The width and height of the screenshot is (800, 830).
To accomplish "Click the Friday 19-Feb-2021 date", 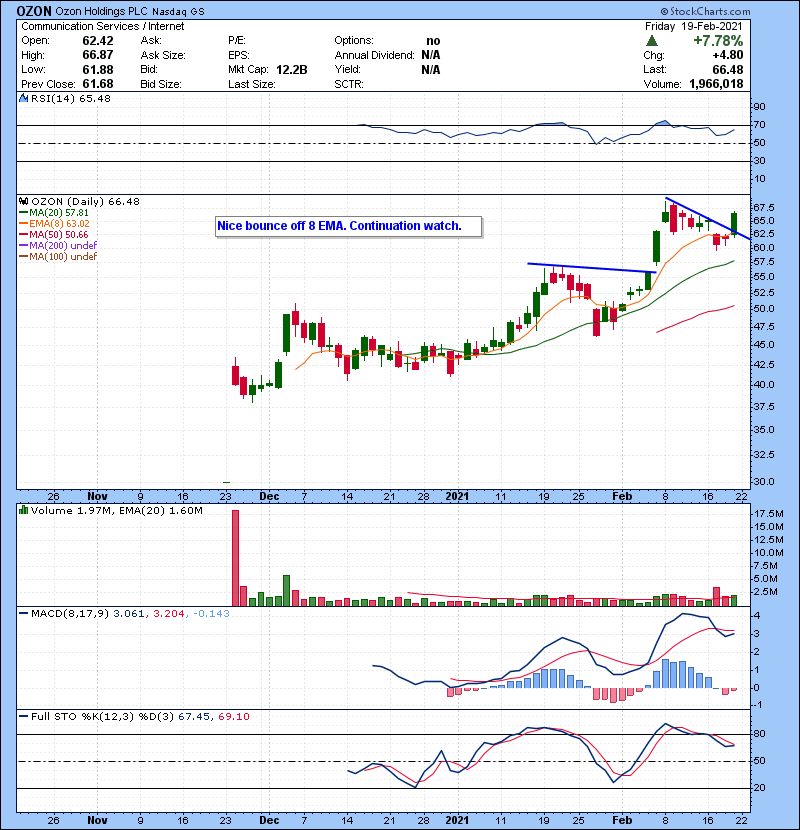I will pyautogui.click(x=694, y=26).
